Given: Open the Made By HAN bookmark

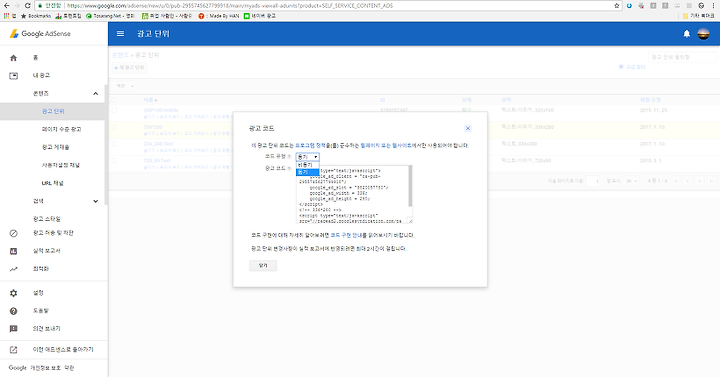Looking at the screenshot, I should [219, 16].
